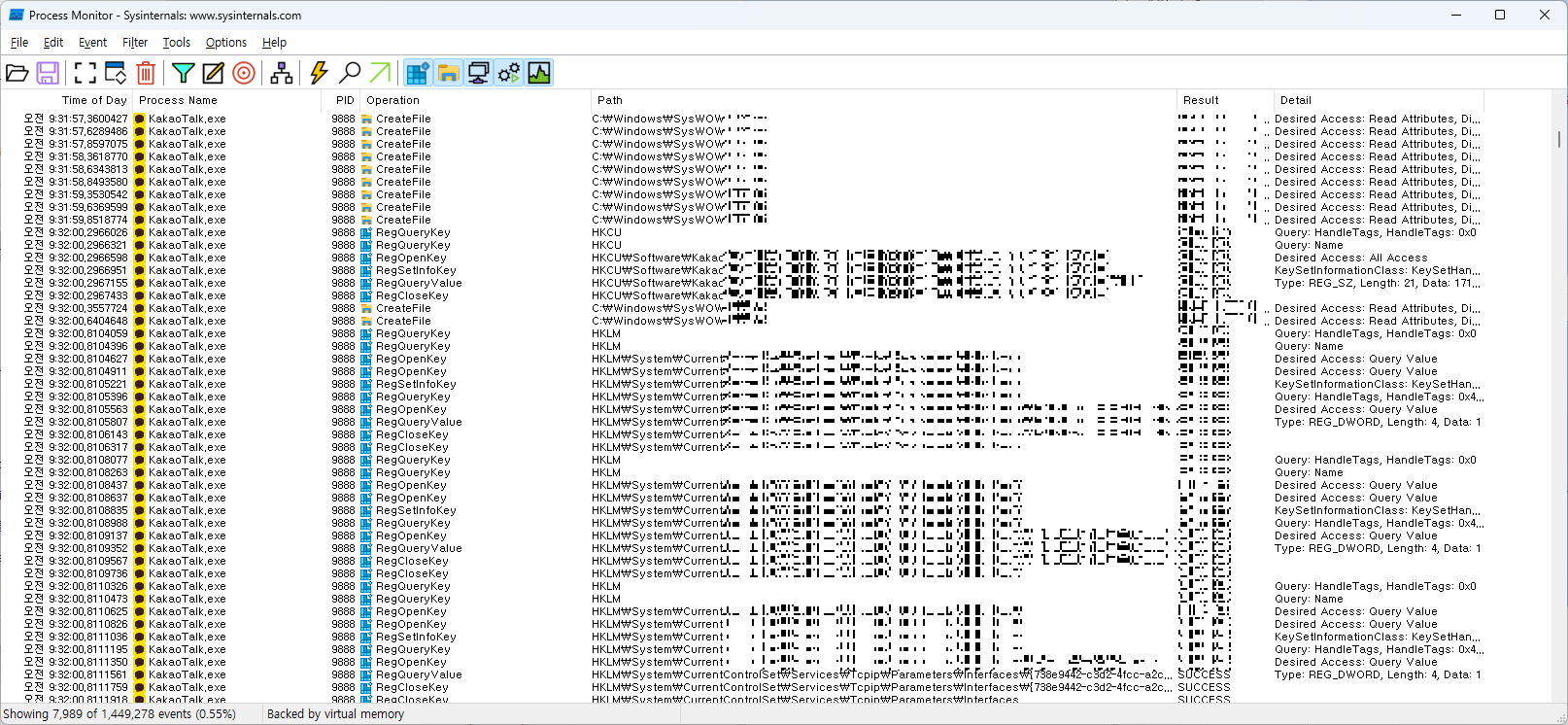
Task: Save events using the purple floppy icon
Action: pyautogui.click(x=48, y=73)
